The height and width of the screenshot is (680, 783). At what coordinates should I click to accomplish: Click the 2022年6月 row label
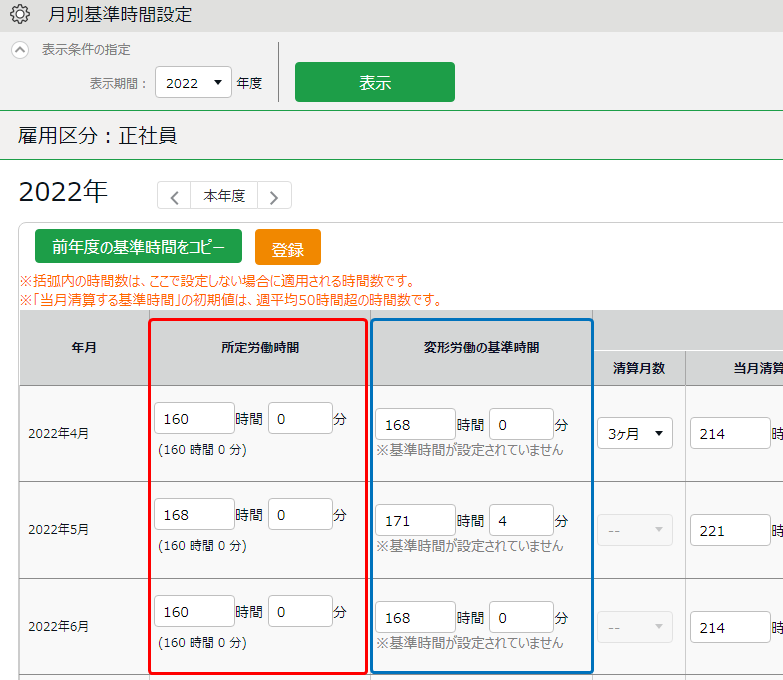tap(58, 627)
